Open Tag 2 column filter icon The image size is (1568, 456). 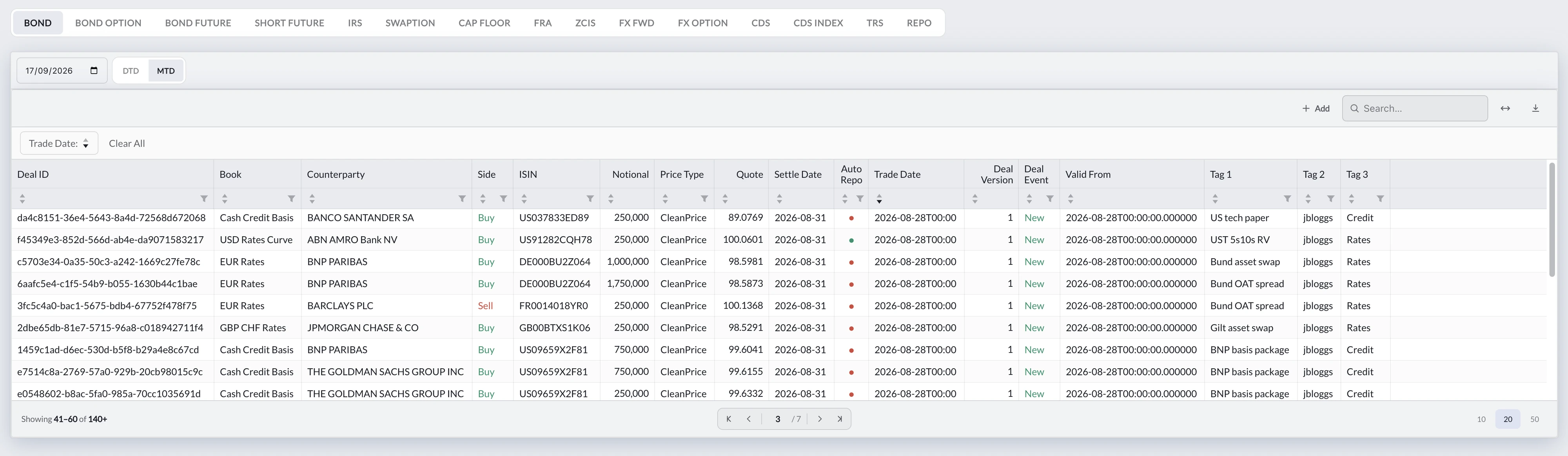[x=1330, y=199]
